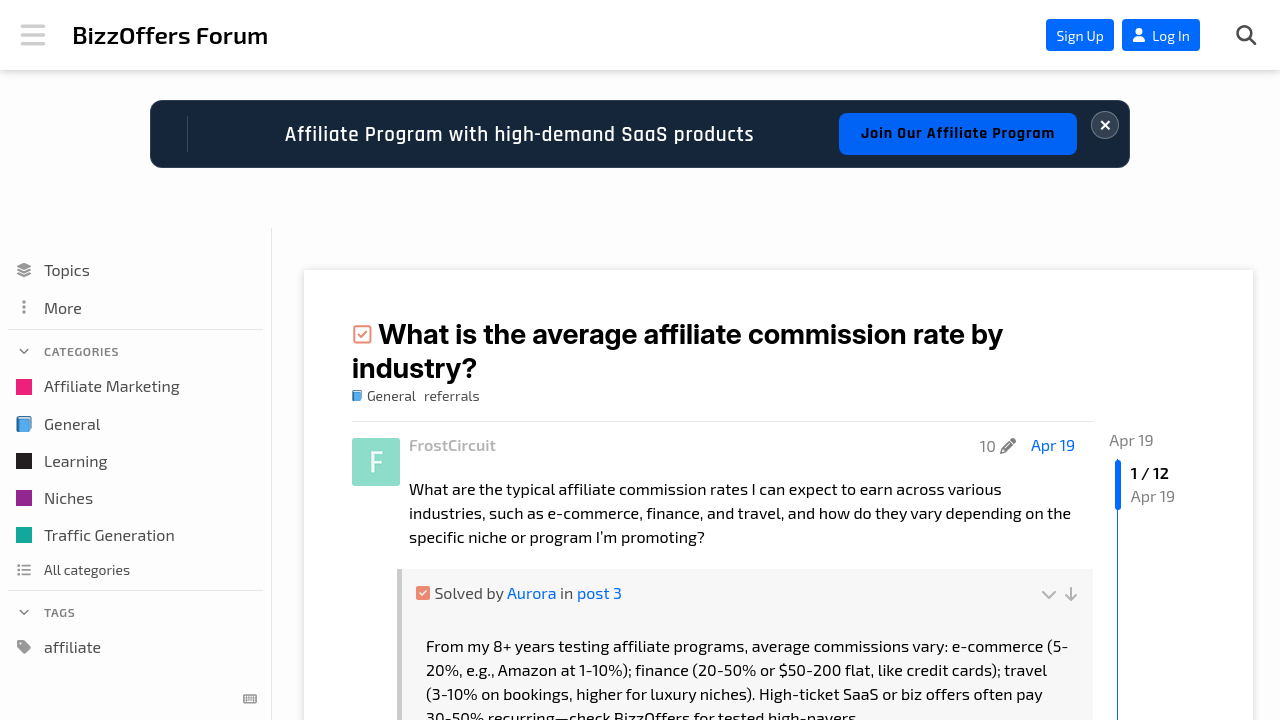
Task: Open BizzOffers Forum home title
Action: [x=170, y=36]
